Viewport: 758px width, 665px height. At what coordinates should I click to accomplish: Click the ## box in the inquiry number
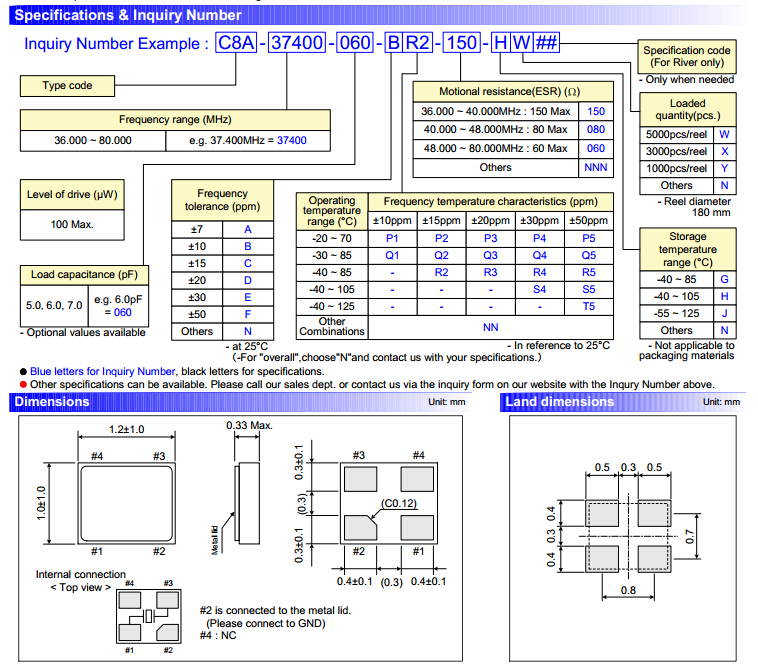point(547,44)
